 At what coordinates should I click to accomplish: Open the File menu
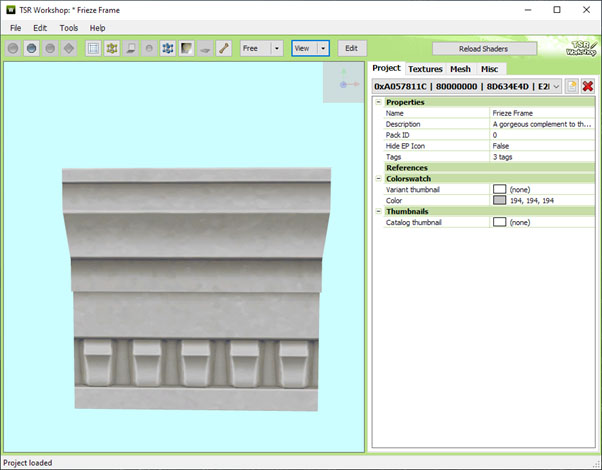pos(15,28)
